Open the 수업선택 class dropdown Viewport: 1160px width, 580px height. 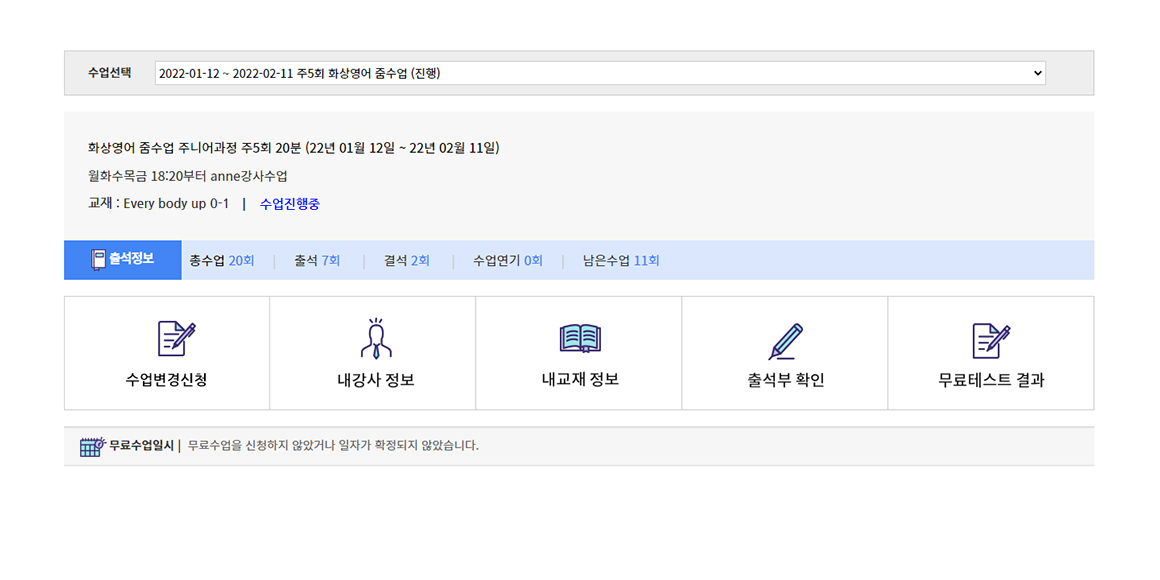point(600,73)
